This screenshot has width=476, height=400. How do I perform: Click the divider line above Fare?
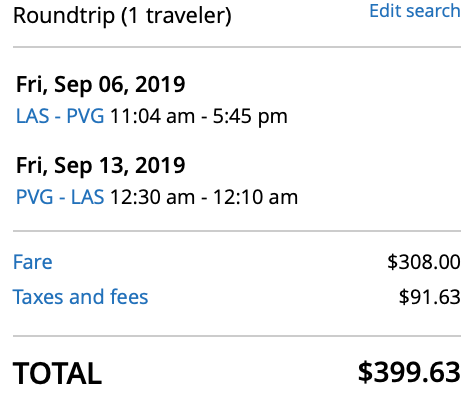click(x=237, y=231)
